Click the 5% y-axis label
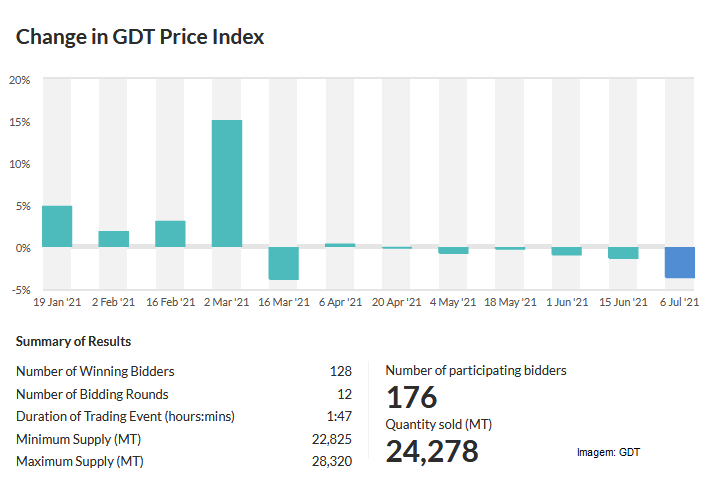Viewport: 718px width, 491px height. click(23, 206)
